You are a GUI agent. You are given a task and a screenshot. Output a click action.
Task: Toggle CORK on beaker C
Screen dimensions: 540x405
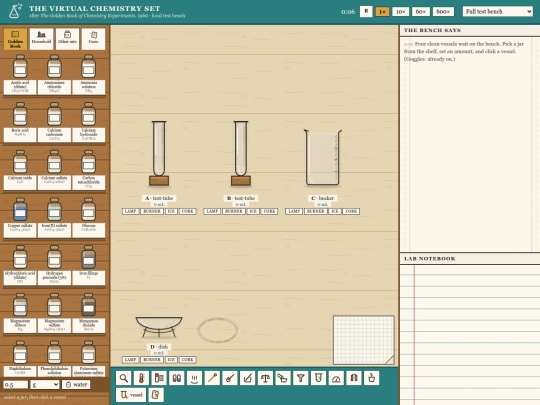coord(351,211)
